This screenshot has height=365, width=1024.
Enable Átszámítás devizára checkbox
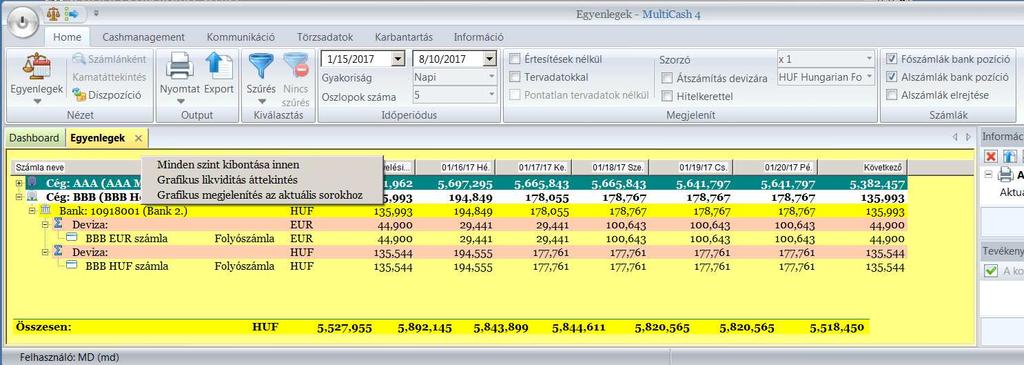point(667,78)
